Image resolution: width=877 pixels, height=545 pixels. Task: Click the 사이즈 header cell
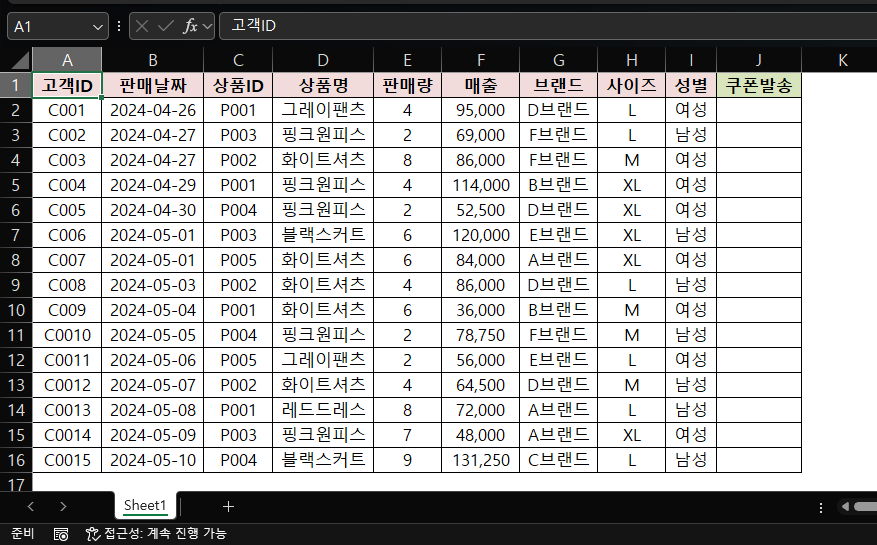[631, 85]
